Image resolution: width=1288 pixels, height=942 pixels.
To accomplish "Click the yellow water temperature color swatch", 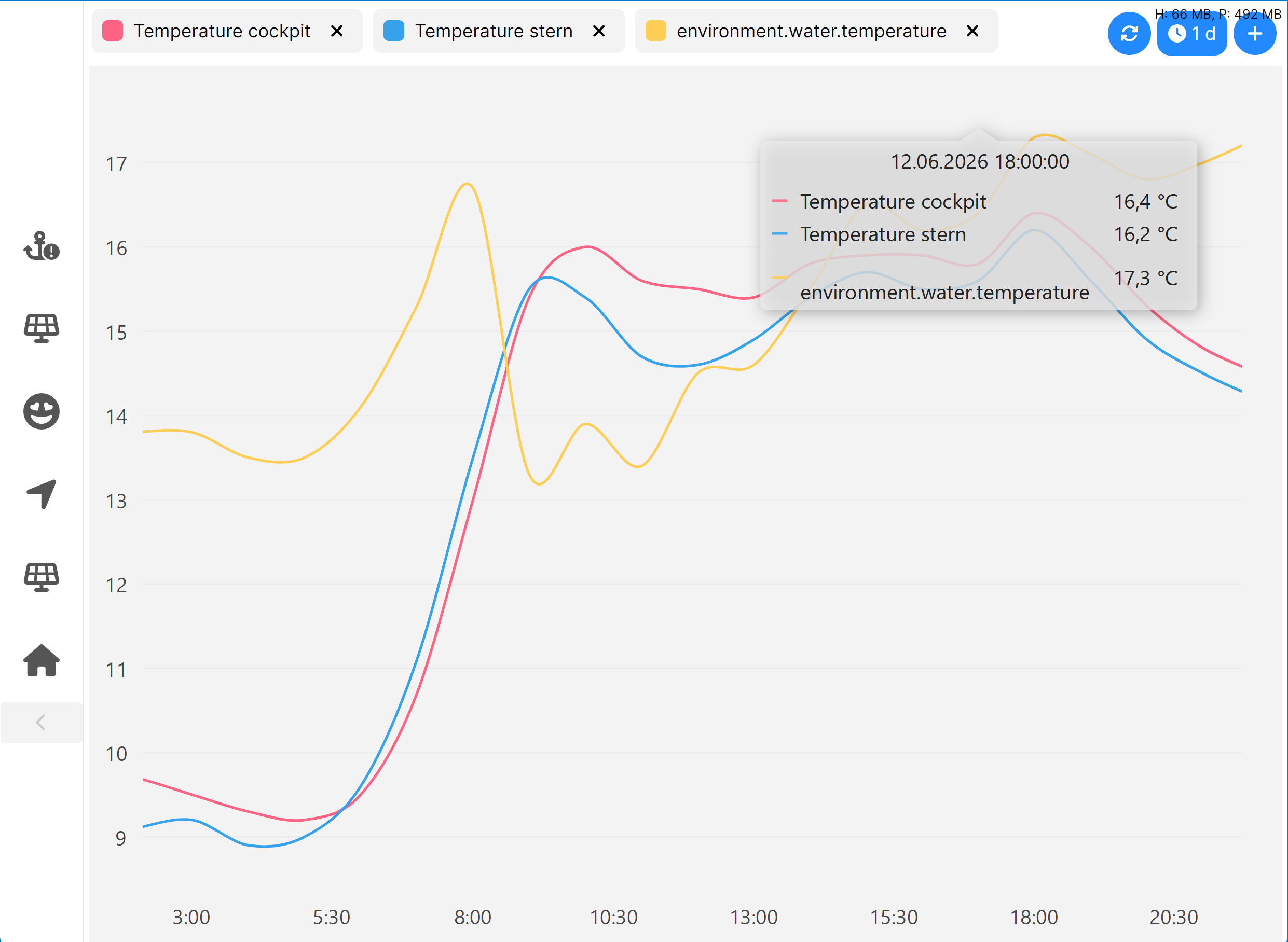I will coord(655,31).
